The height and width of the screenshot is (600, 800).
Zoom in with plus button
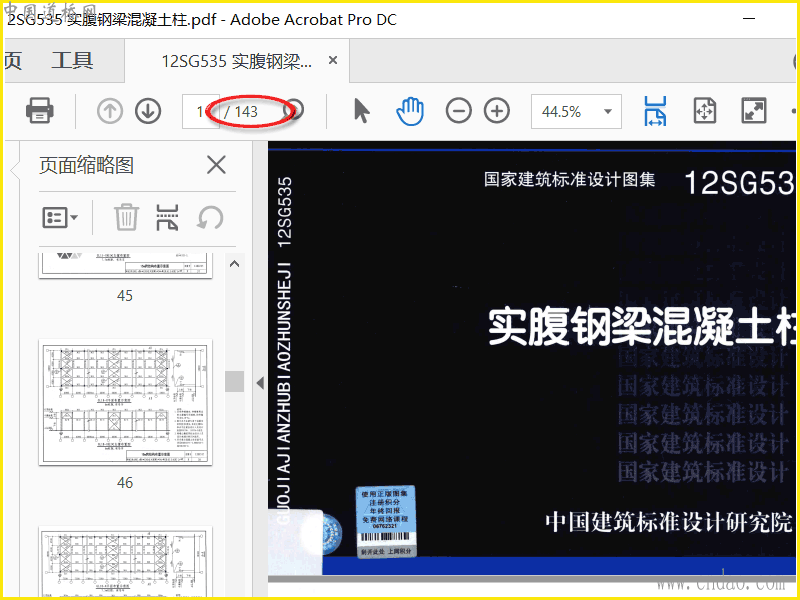(497, 111)
